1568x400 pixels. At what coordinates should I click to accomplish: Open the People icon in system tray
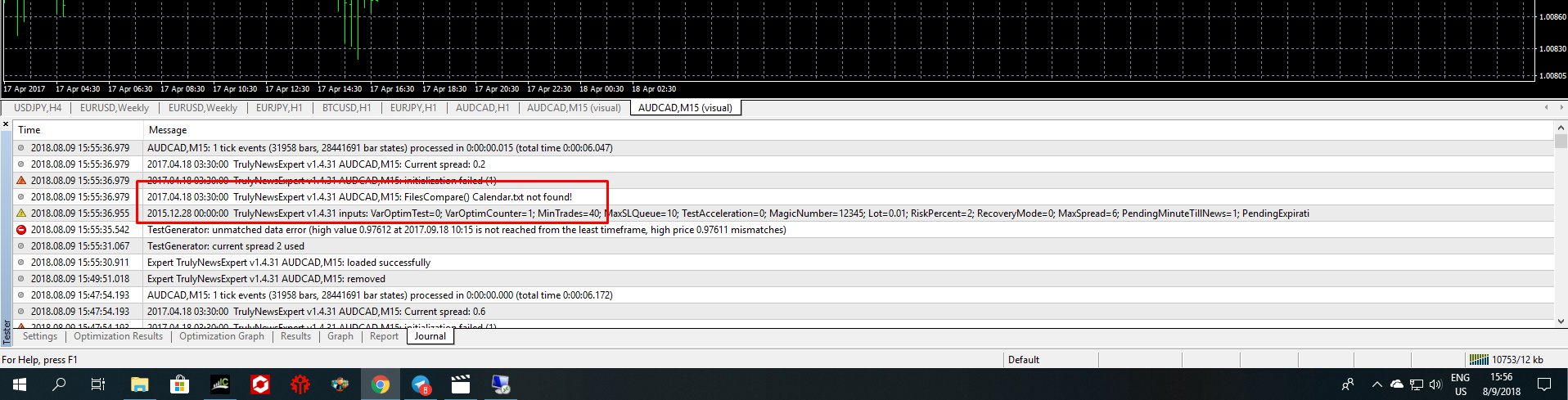pos(1348,384)
